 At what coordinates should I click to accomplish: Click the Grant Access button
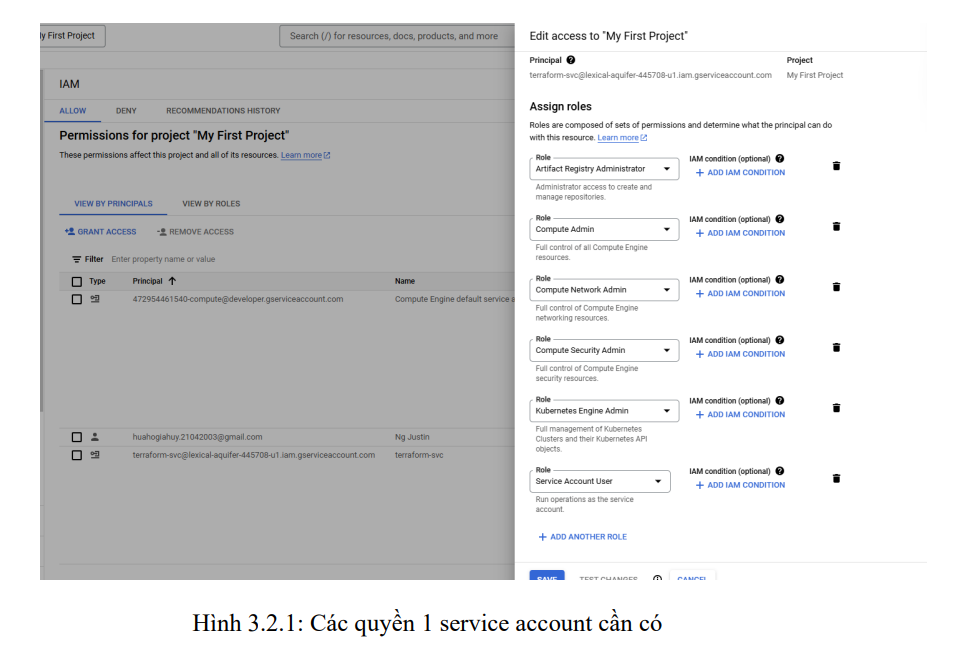(100, 232)
